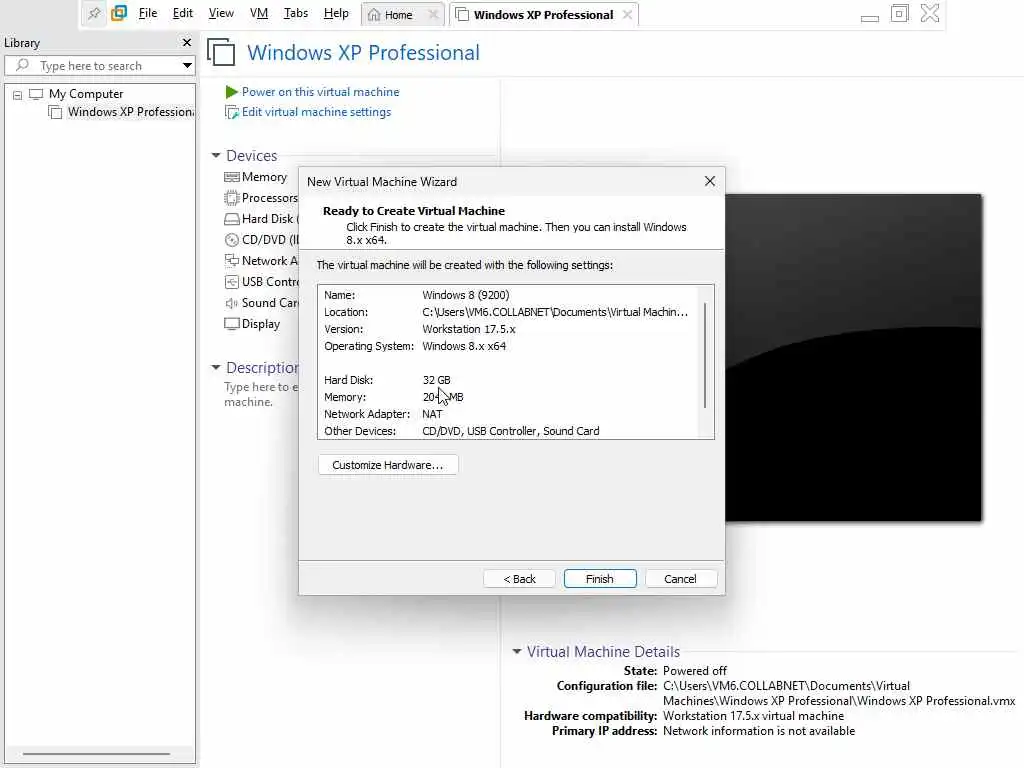The width and height of the screenshot is (1024, 768).
Task: Click the wizard Location path value
Action: click(x=555, y=312)
